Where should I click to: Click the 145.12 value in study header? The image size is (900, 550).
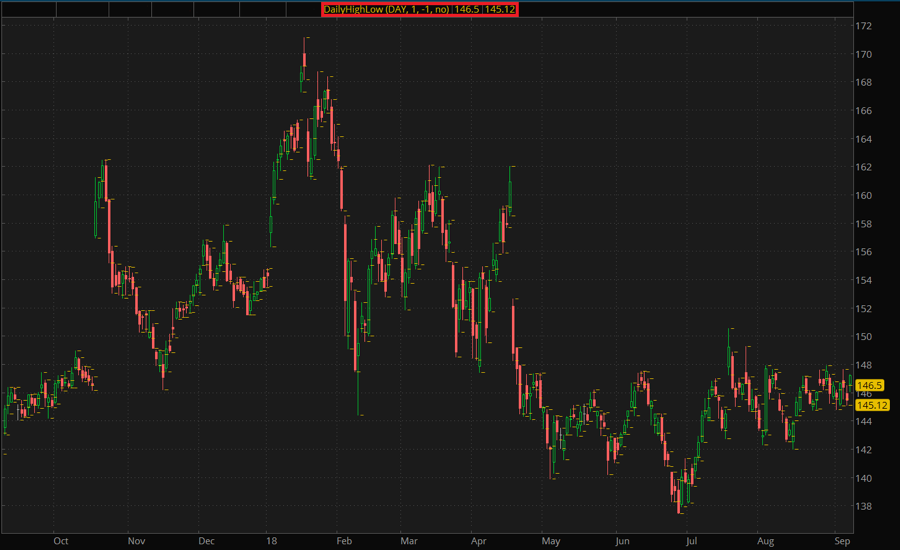tap(500, 9)
